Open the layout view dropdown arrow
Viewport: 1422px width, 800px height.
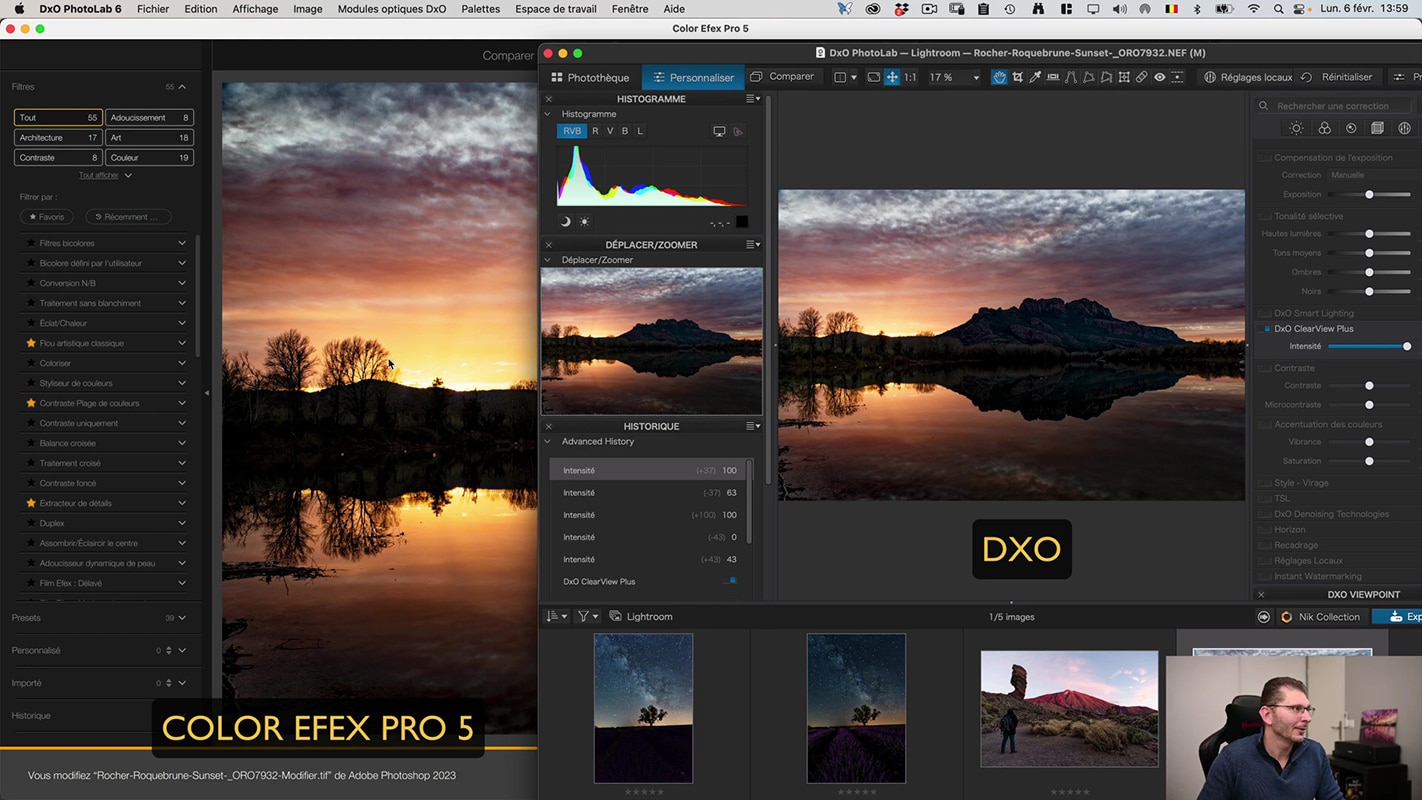pyautogui.click(x=853, y=78)
